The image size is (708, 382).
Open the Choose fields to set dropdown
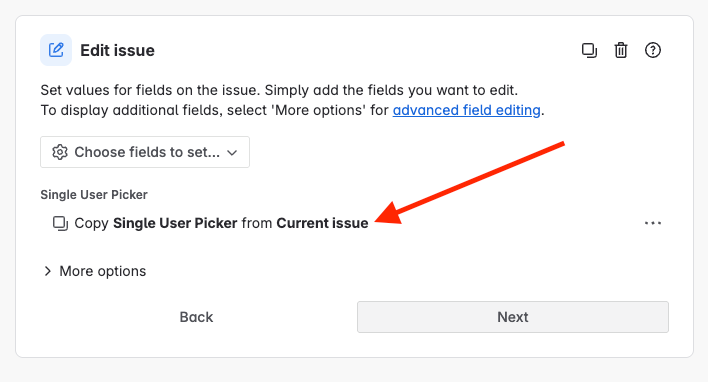(x=145, y=152)
